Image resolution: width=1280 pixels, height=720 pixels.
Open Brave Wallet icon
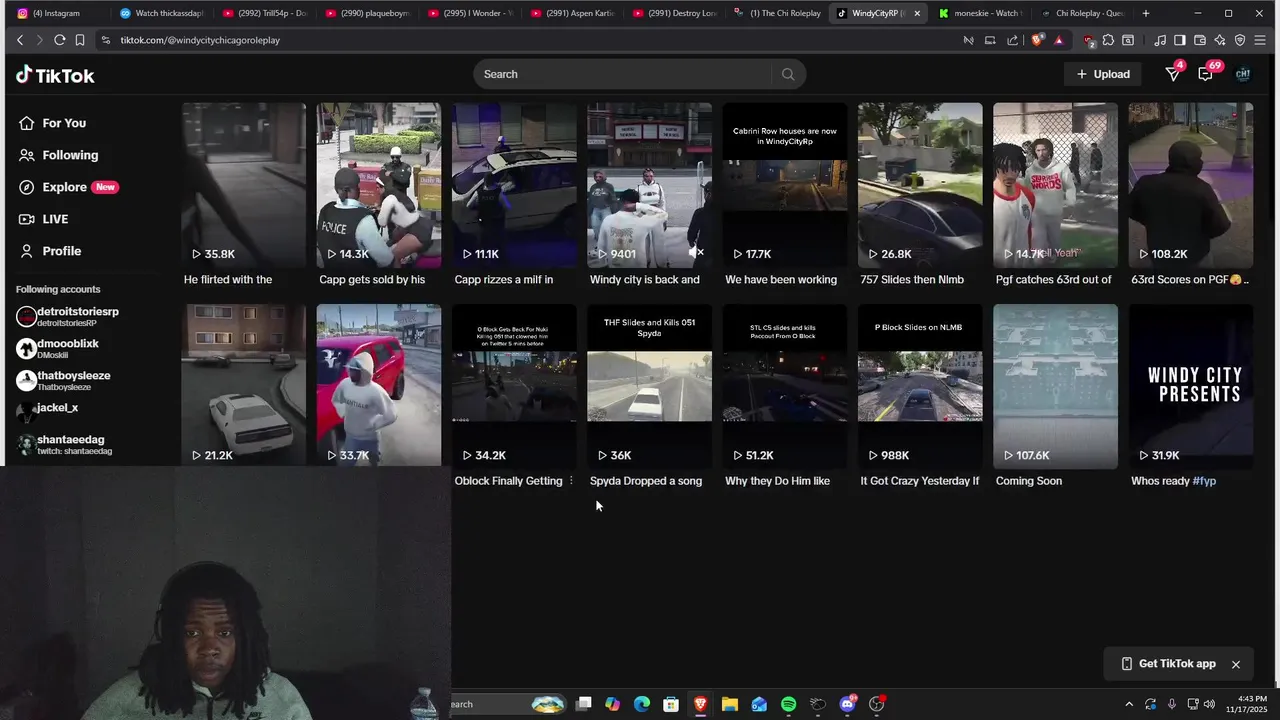point(1200,40)
